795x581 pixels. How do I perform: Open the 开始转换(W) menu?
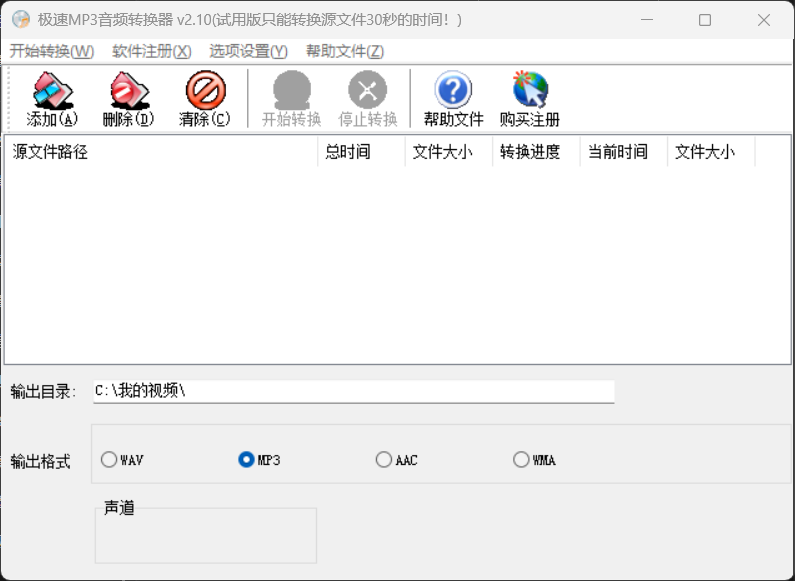point(52,51)
